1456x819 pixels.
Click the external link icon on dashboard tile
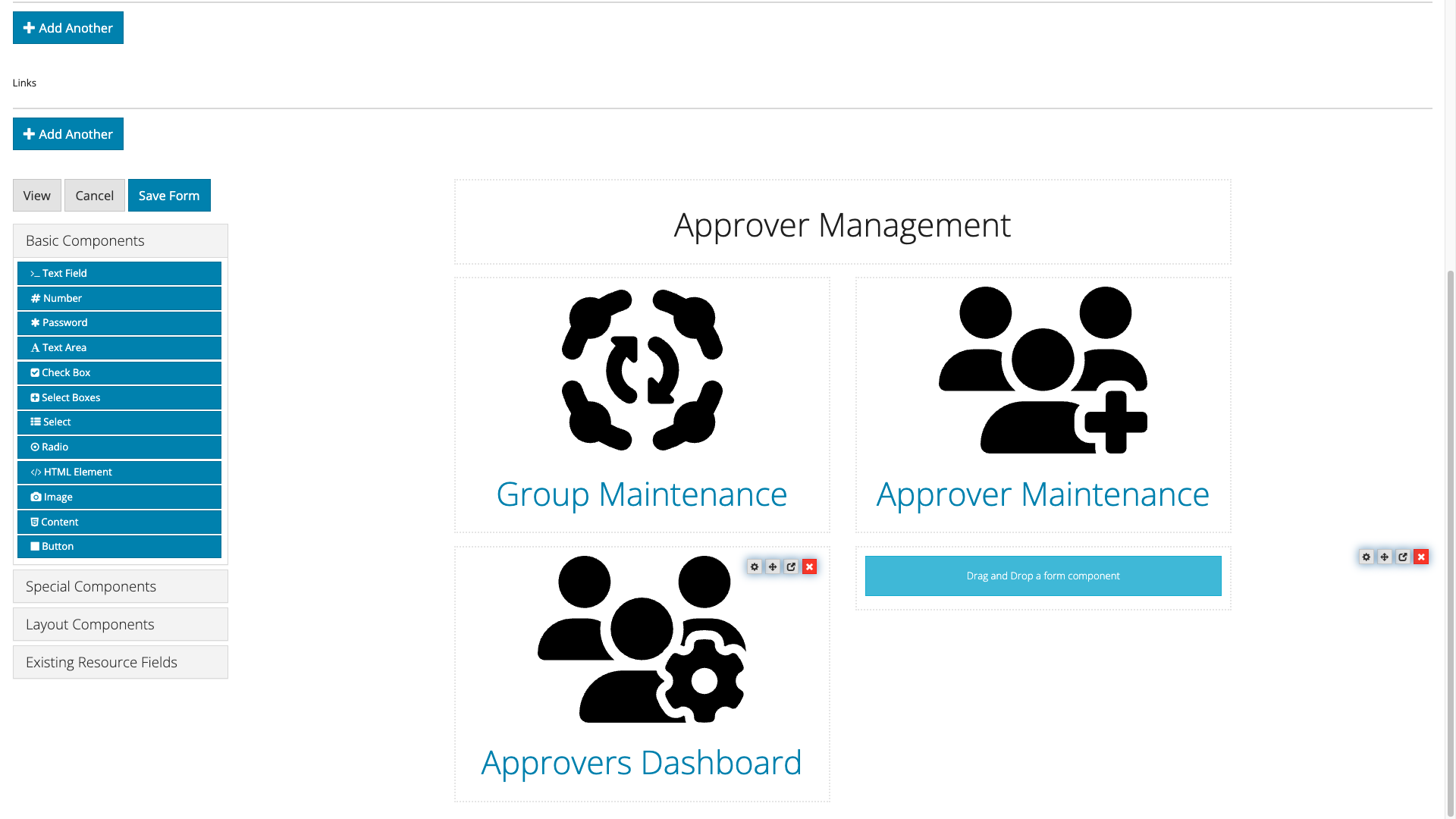click(791, 567)
